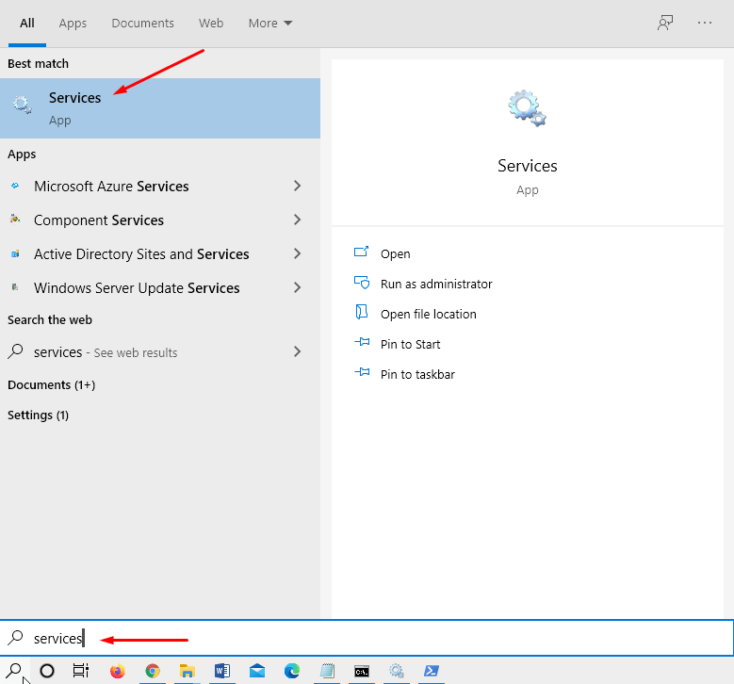Image resolution: width=734 pixels, height=684 pixels.
Task: Expand the services web results arrow
Action: 297,352
